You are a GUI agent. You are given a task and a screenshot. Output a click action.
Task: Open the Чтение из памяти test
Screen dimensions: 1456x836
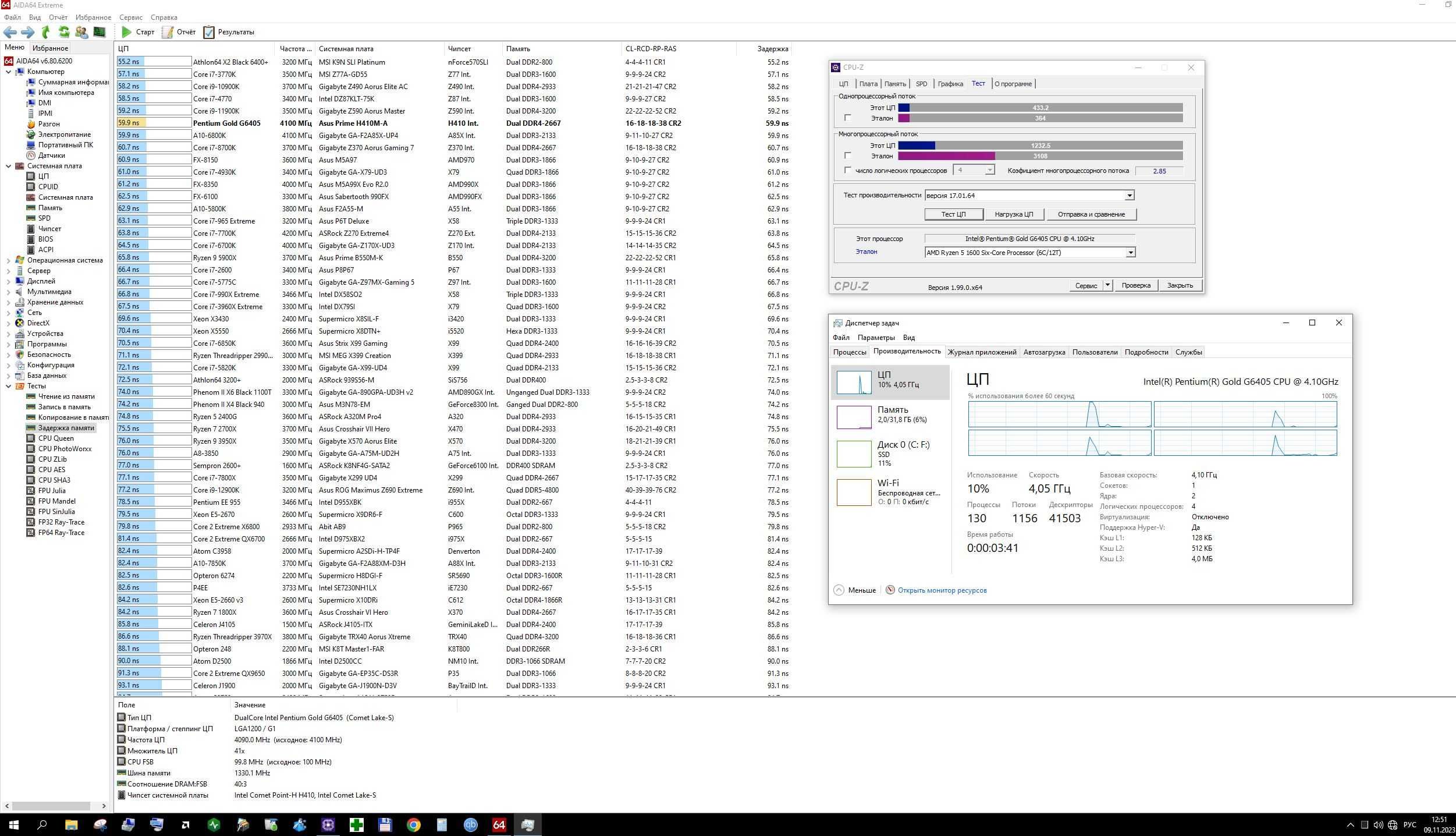[x=66, y=396]
